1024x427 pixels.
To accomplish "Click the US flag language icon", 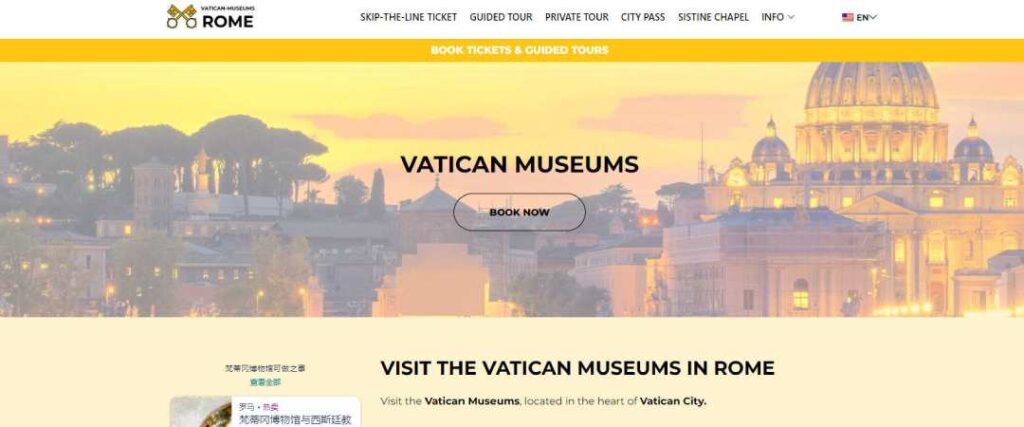I will coord(848,18).
